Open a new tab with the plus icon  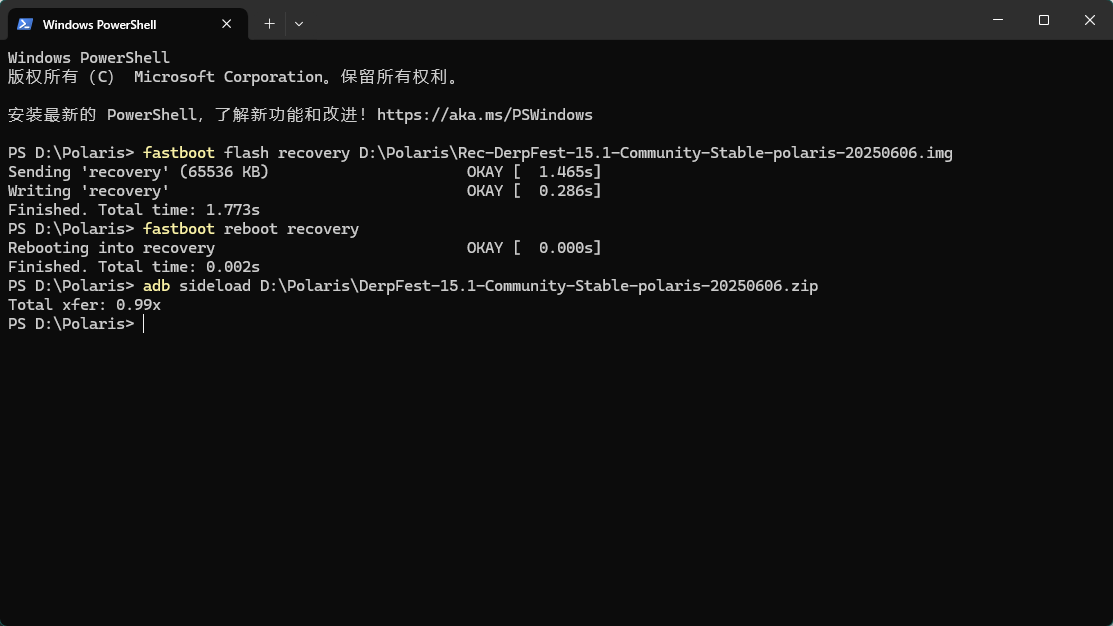point(270,24)
